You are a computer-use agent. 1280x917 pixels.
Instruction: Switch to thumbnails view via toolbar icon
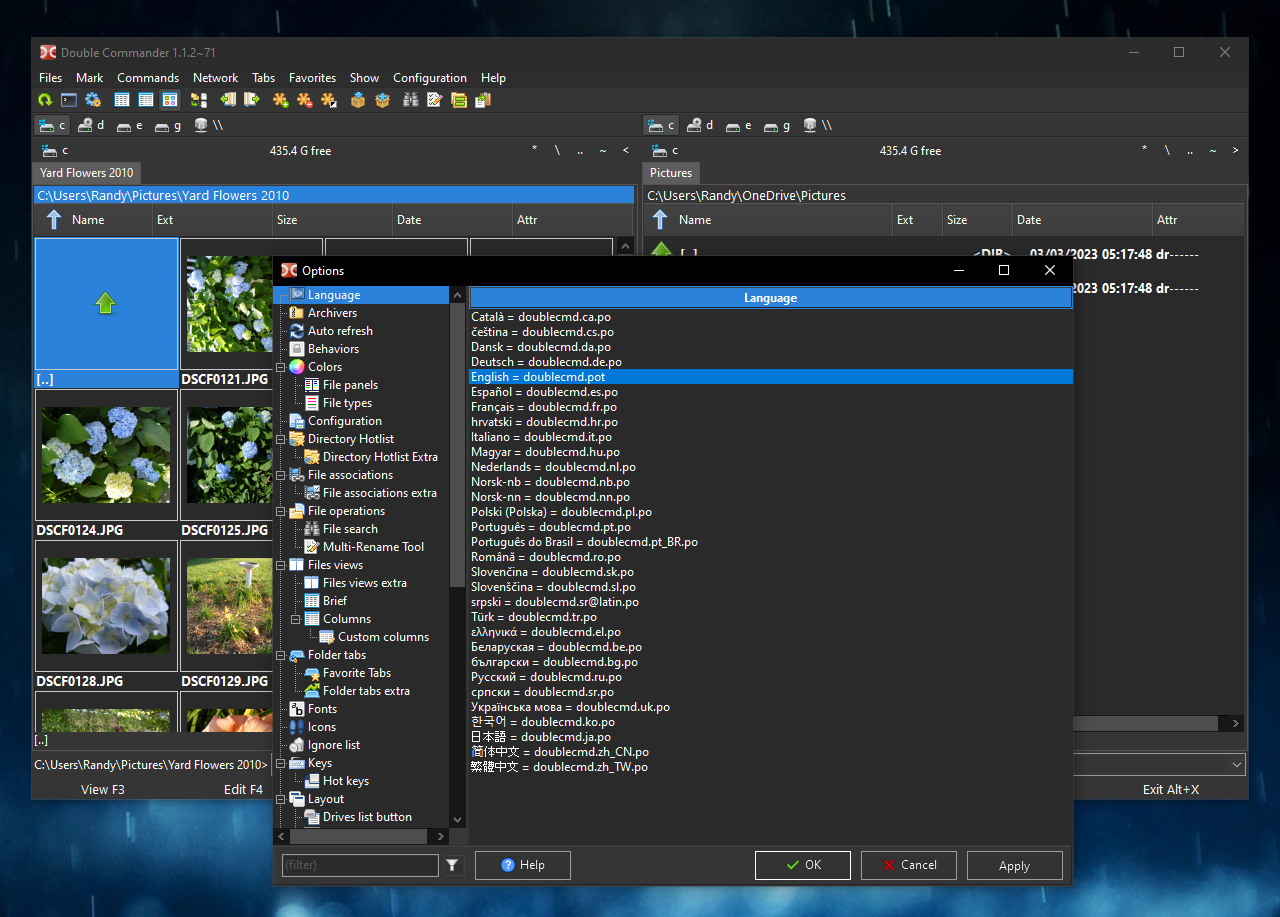[170, 100]
